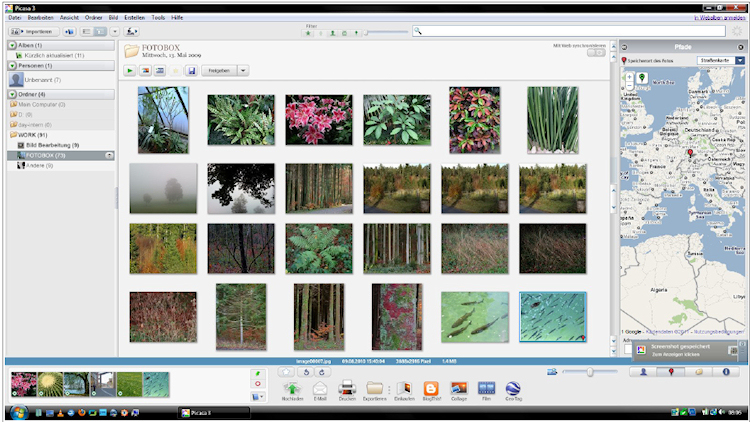This screenshot has width=750, height=422.
Task: Click the BlogThis! icon
Action: tap(432, 388)
